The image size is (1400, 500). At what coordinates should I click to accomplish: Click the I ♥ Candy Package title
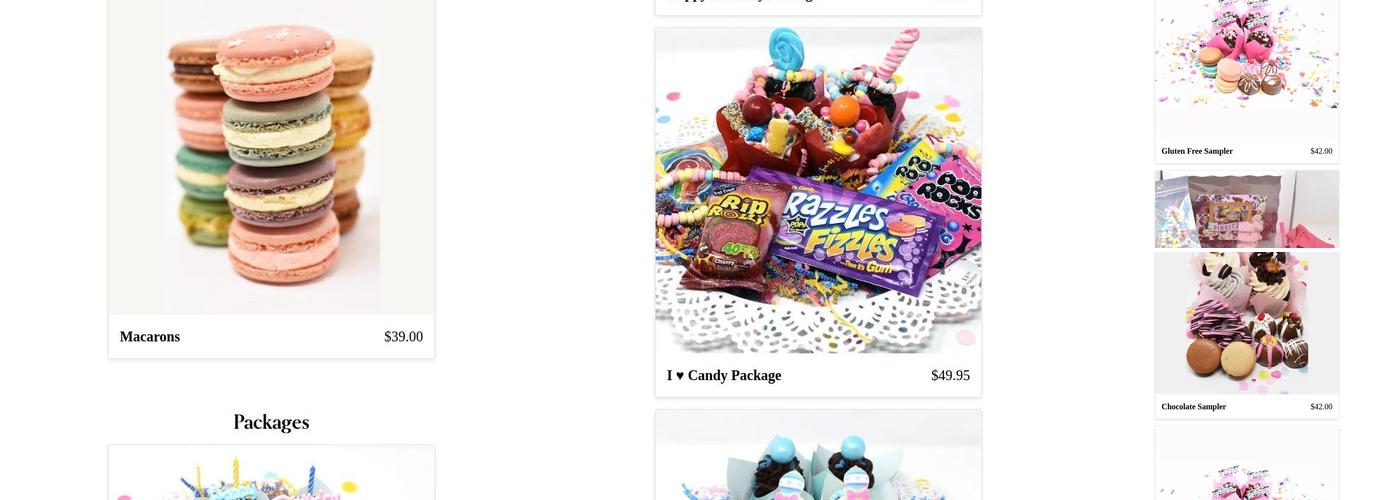click(724, 376)
